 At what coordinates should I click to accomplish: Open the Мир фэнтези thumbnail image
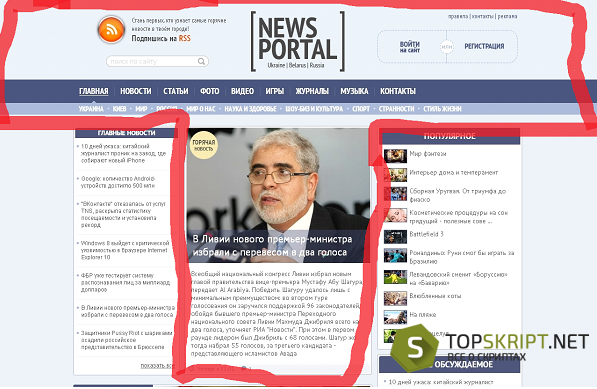pyautogui.click(x=395, y=156)
